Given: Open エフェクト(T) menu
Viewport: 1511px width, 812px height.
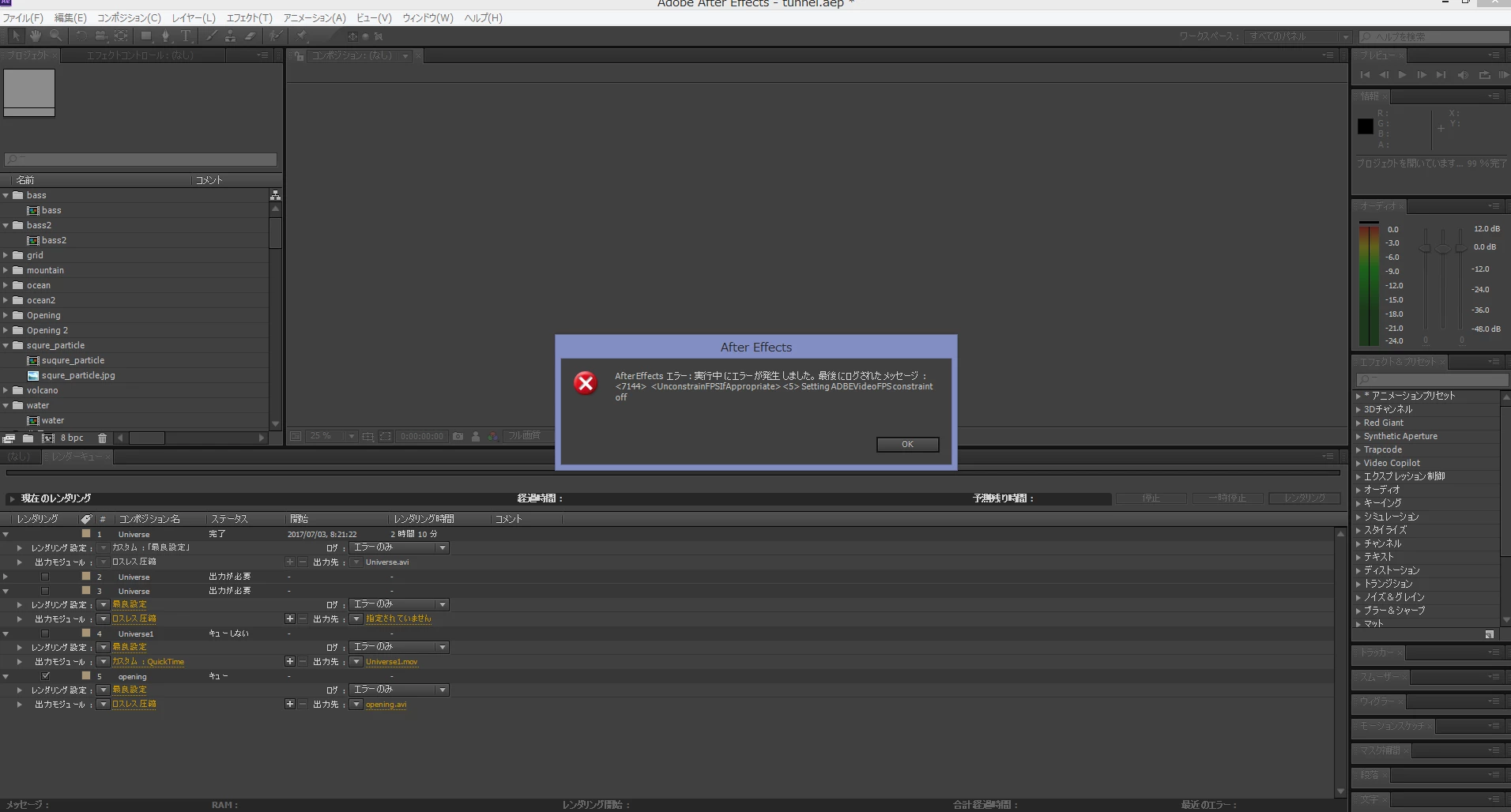Looking at the screenshot, I should 249,17.
